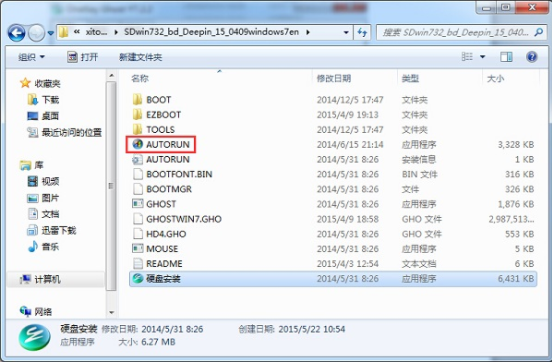Screen dimensions: 552x363
Task: Click the 6,431 KB size of 硬盘安装
Action: click(516, 278)
